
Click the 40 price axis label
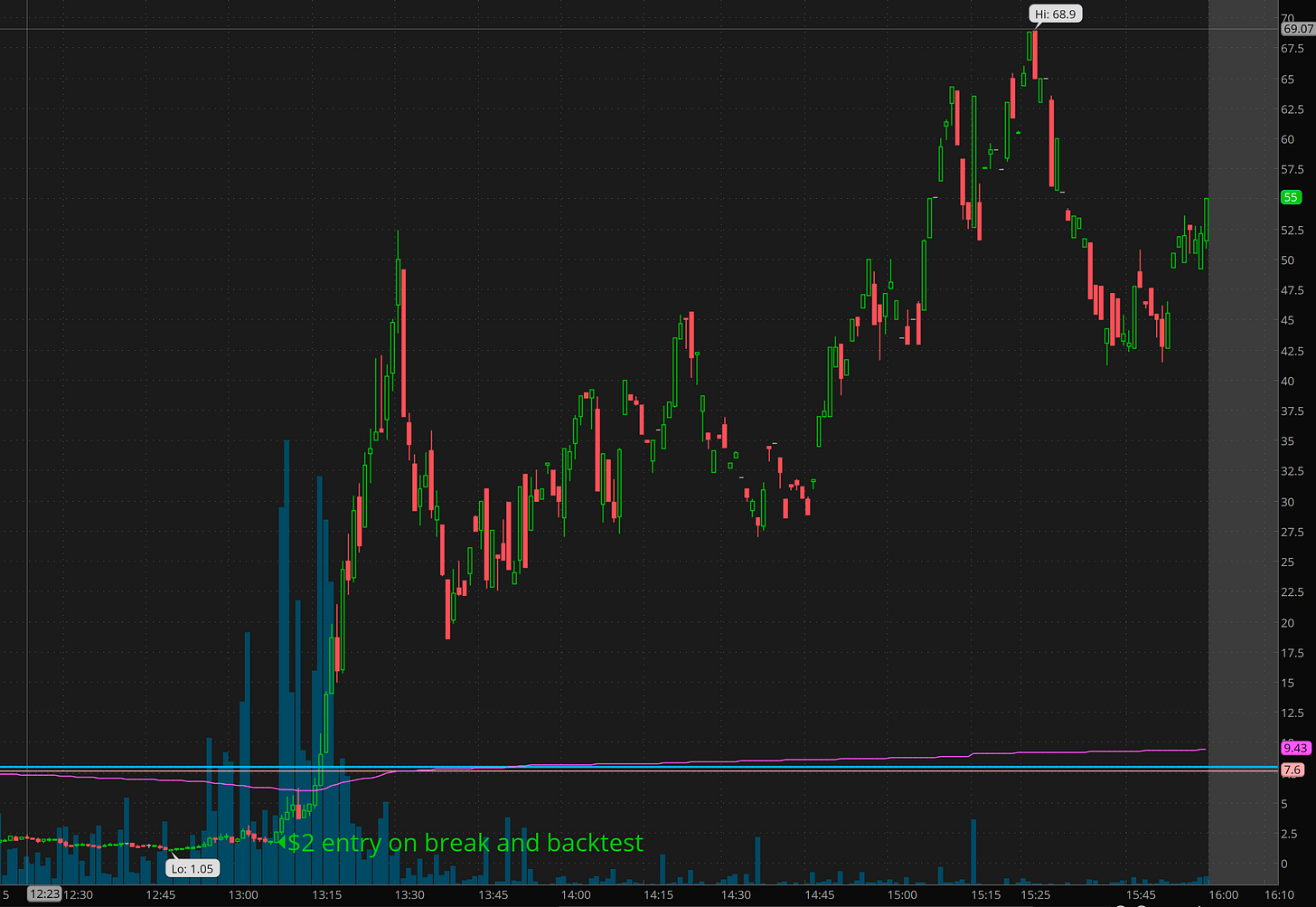[1287, 381]
